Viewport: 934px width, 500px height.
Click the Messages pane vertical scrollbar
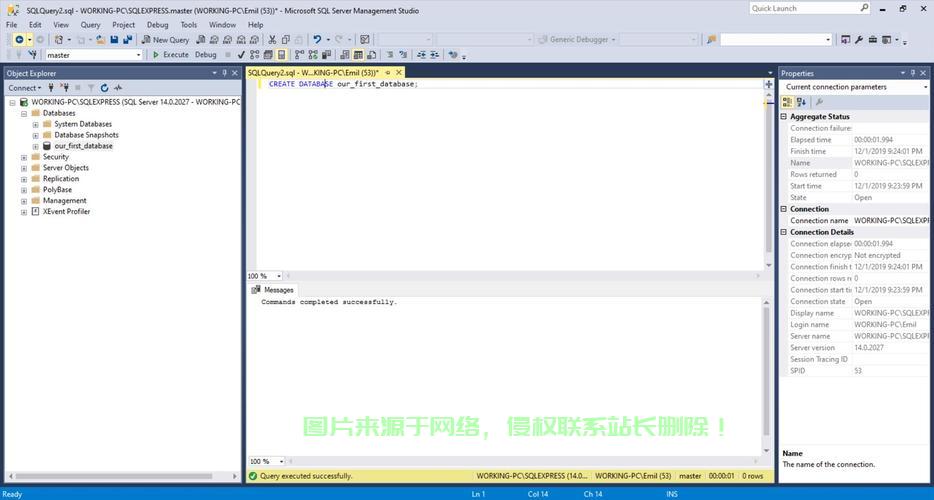pos(767,375)
